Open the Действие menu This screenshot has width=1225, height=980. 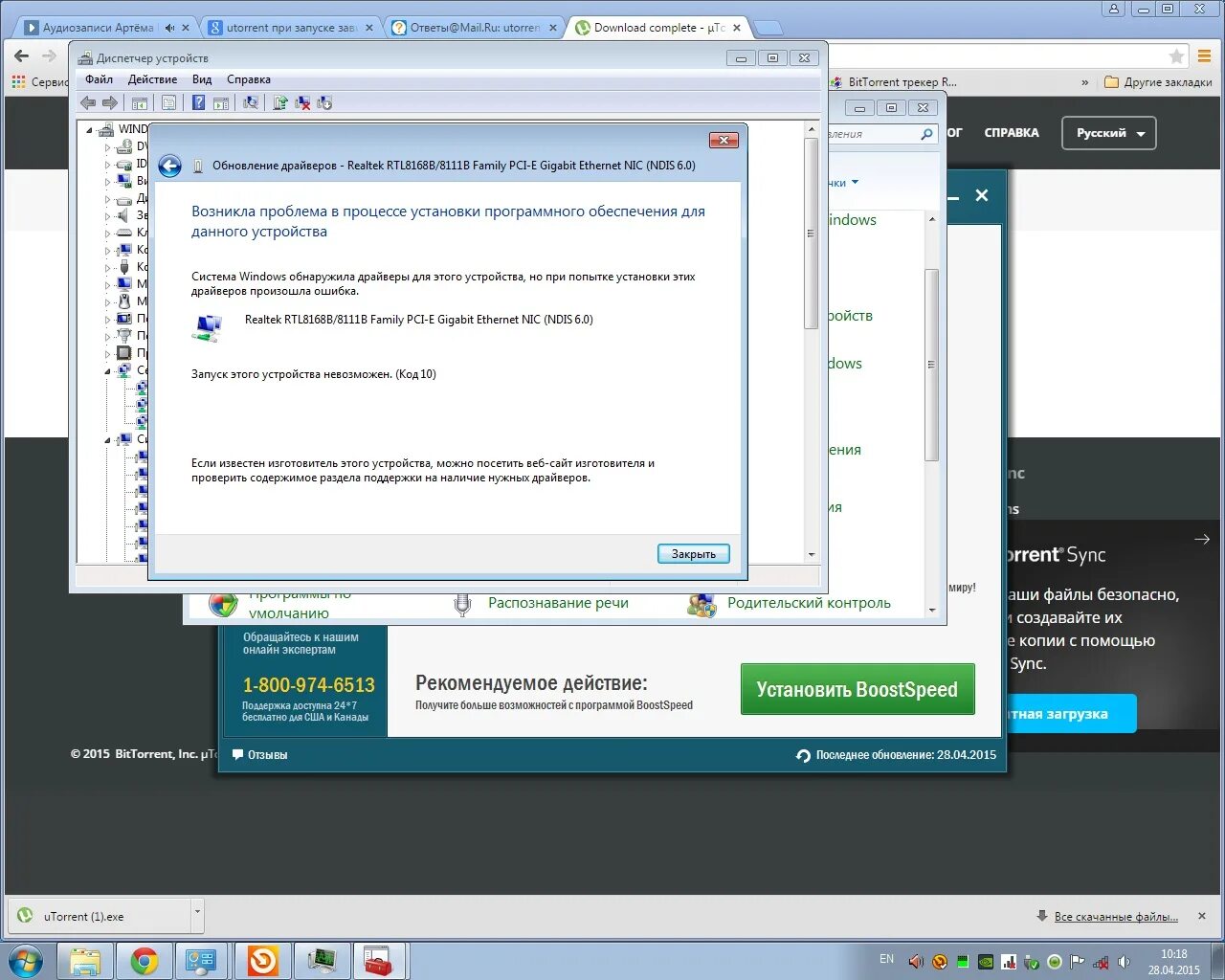coord(152,79)
